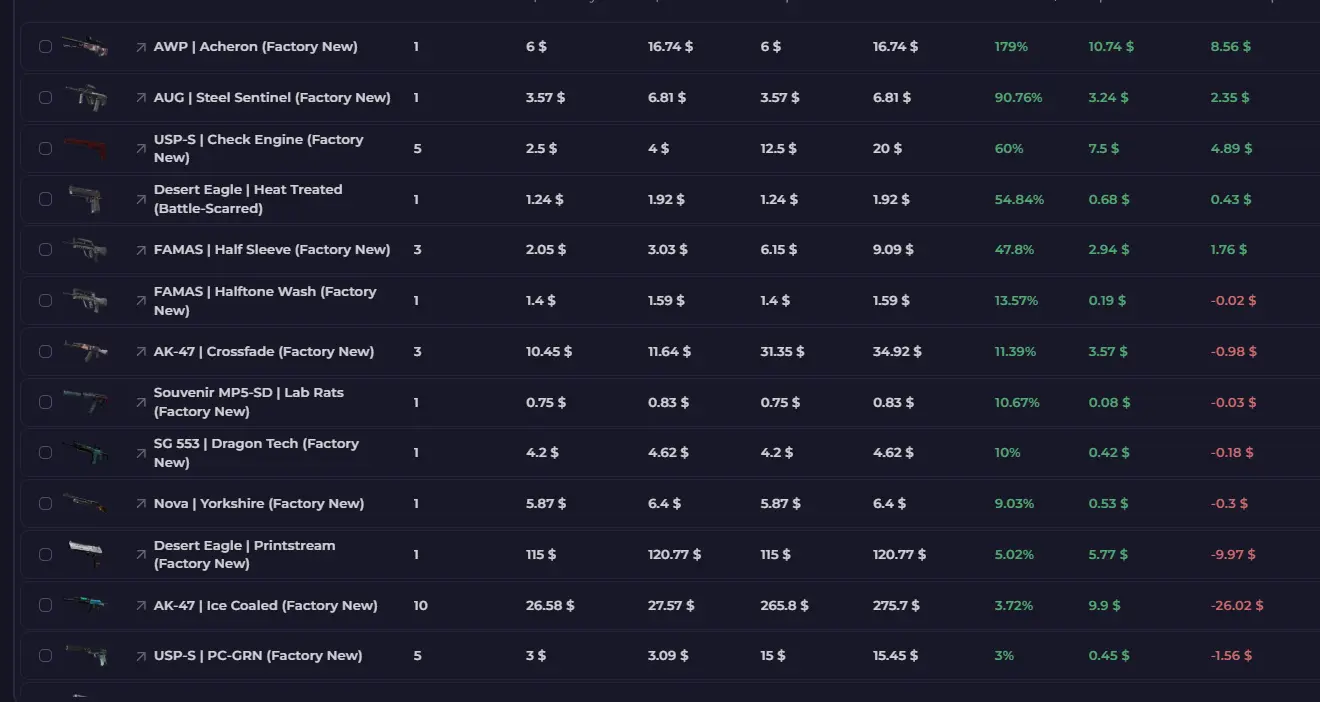Viewport: 1320px width, 702px height.
Task: Click the white Desert Eagle Printstream thumbnail
Action: pyautogui.click(x=86, y=553)
